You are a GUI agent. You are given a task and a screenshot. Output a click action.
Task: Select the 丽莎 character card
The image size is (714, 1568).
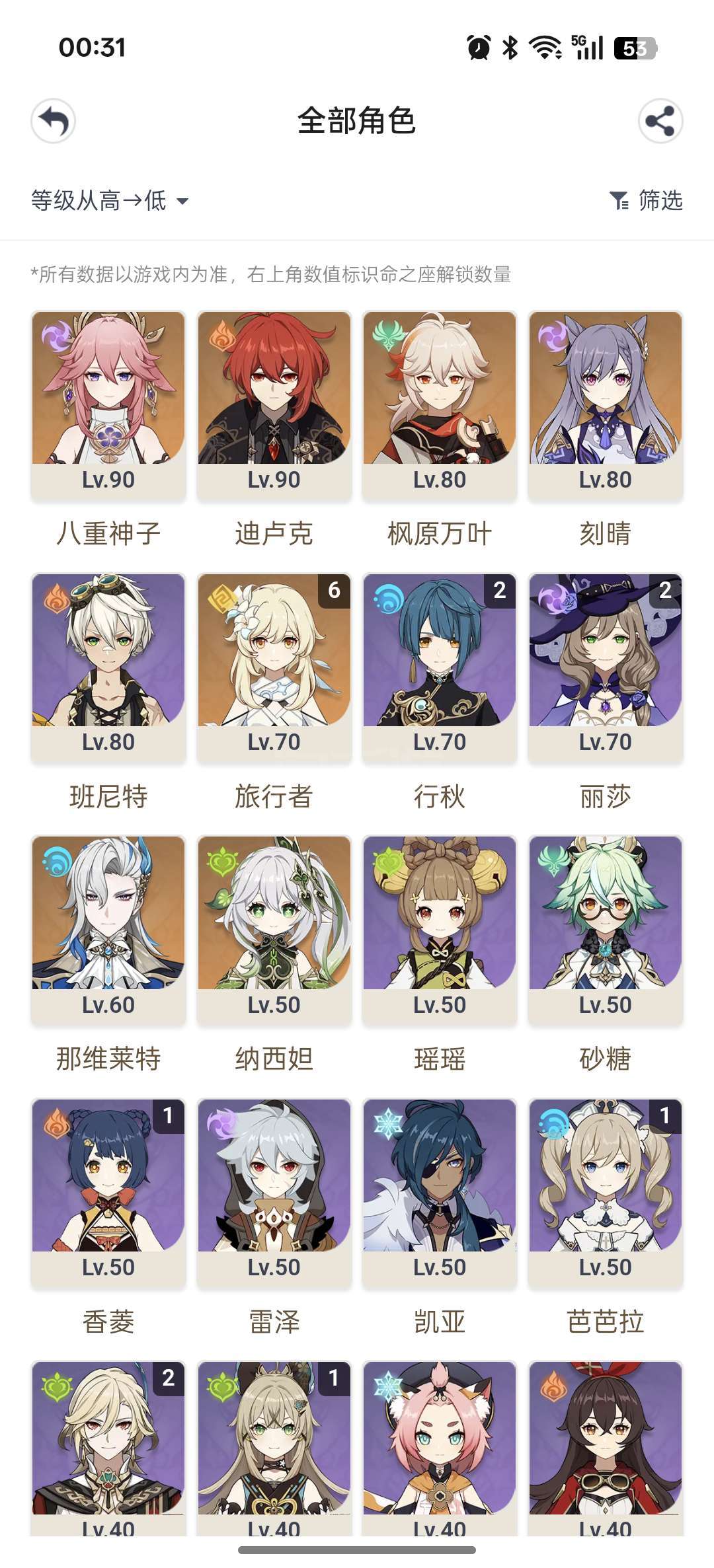[606, 692]
